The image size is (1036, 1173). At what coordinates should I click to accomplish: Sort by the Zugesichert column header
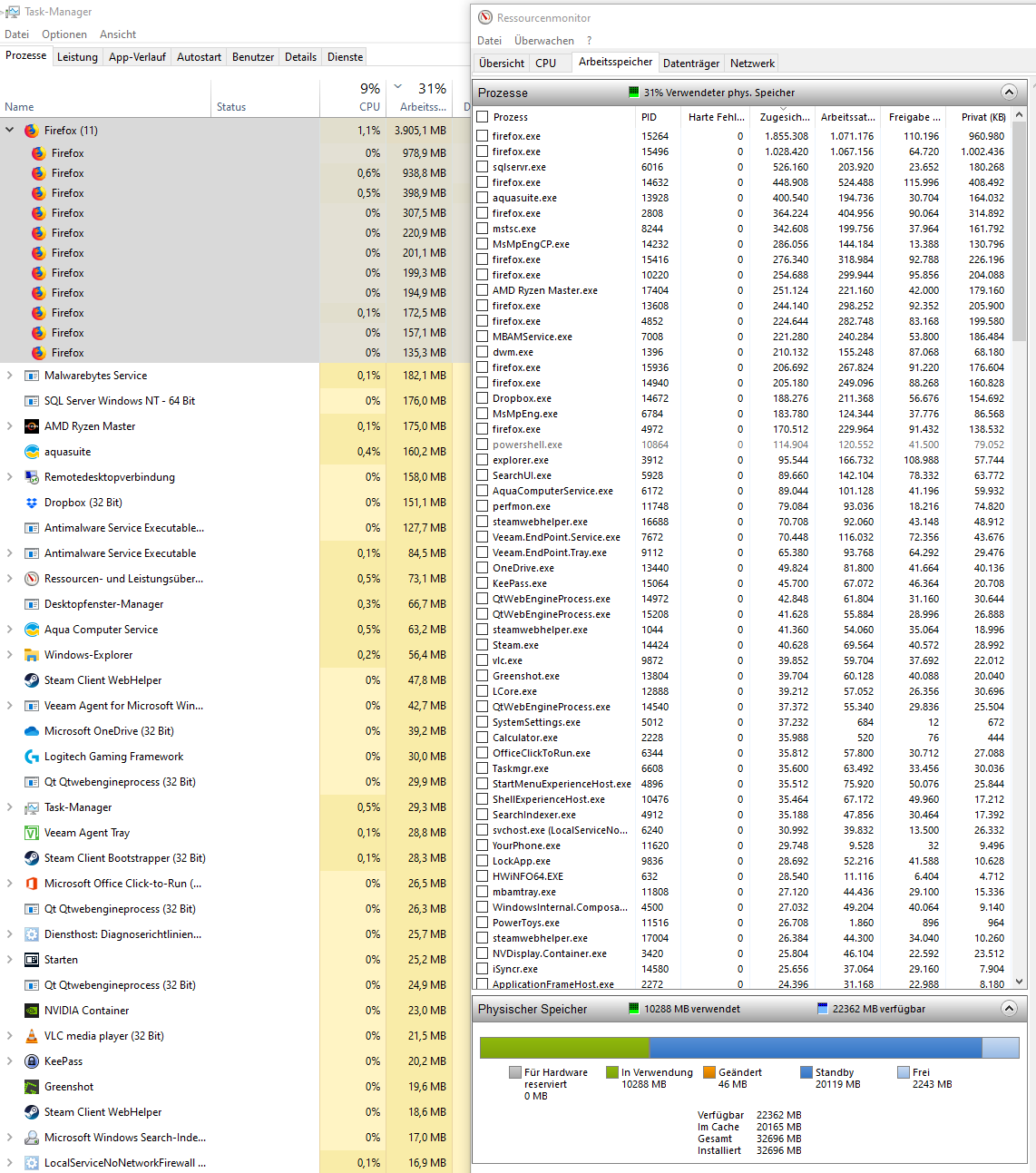coord(784,117)
